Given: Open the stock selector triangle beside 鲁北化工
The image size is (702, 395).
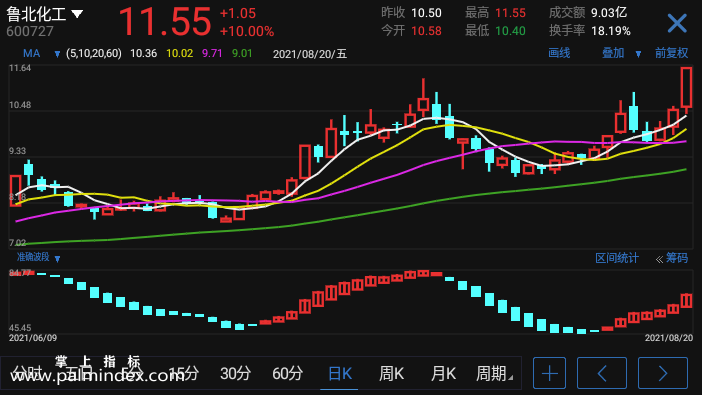Looking at the screenshot, I should 77,14.
